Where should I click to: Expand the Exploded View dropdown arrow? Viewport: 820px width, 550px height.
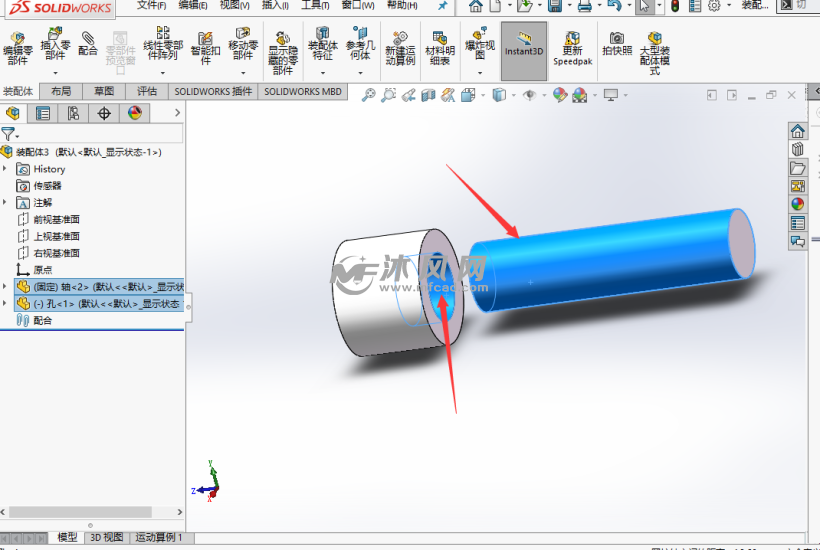(480, 73)
